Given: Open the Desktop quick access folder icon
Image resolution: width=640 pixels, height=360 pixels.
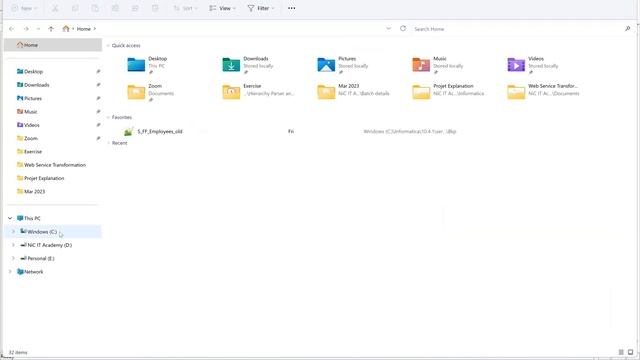Looking at the screenshot, I should tap(136, 64).
